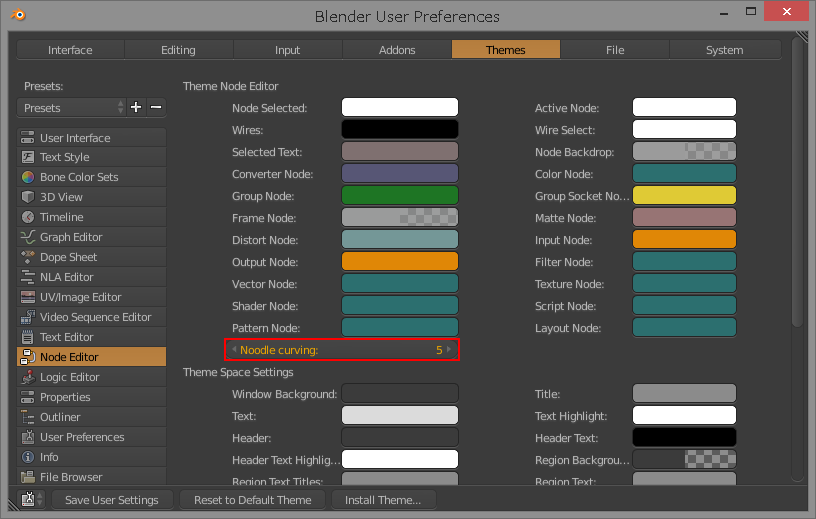This screenshot has width=816, height=519.
Task: Click the Video Sequence Editor icon
Action: coord(28,317)
